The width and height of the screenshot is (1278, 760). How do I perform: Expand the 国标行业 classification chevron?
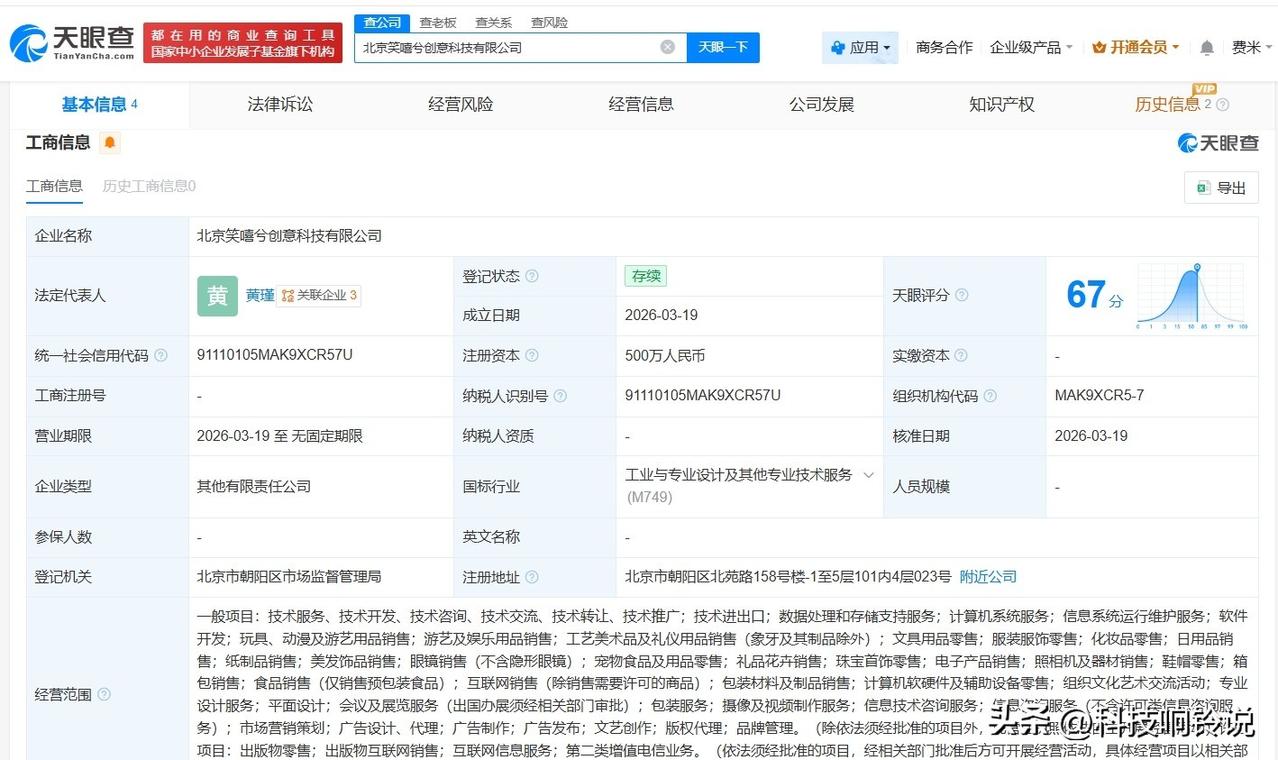868,475
